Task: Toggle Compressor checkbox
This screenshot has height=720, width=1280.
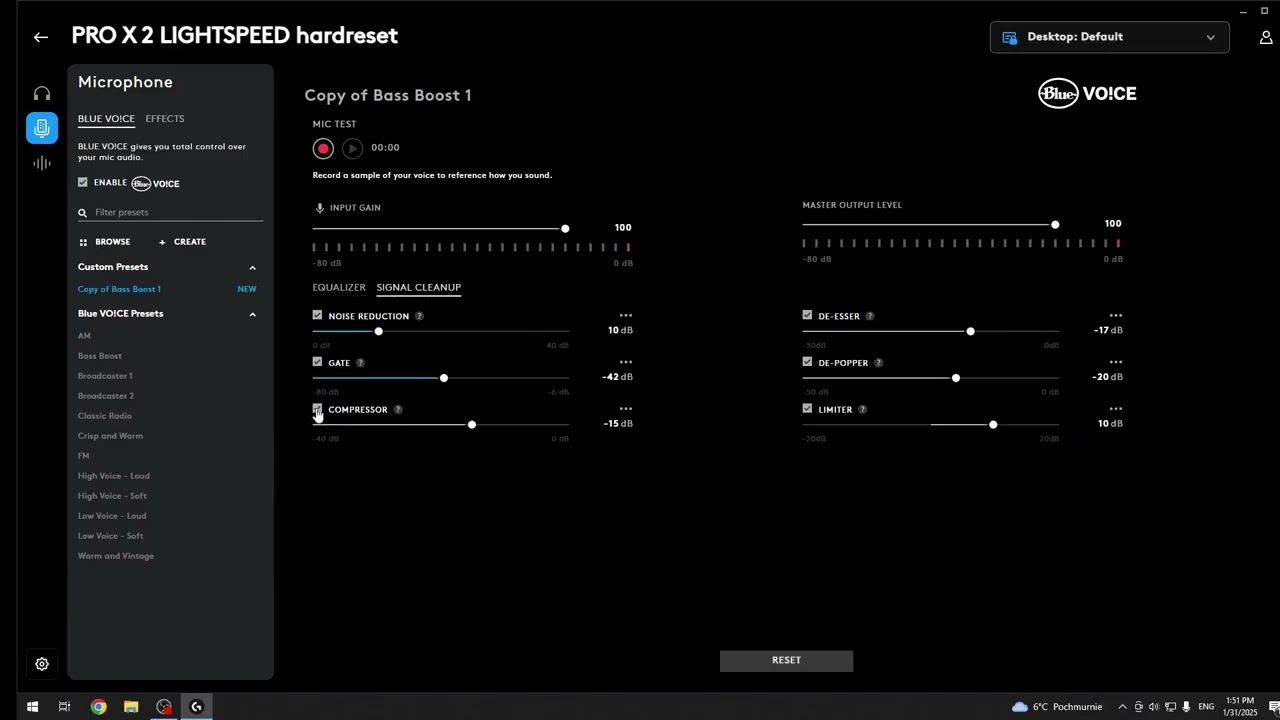Action: pos(318,409)
